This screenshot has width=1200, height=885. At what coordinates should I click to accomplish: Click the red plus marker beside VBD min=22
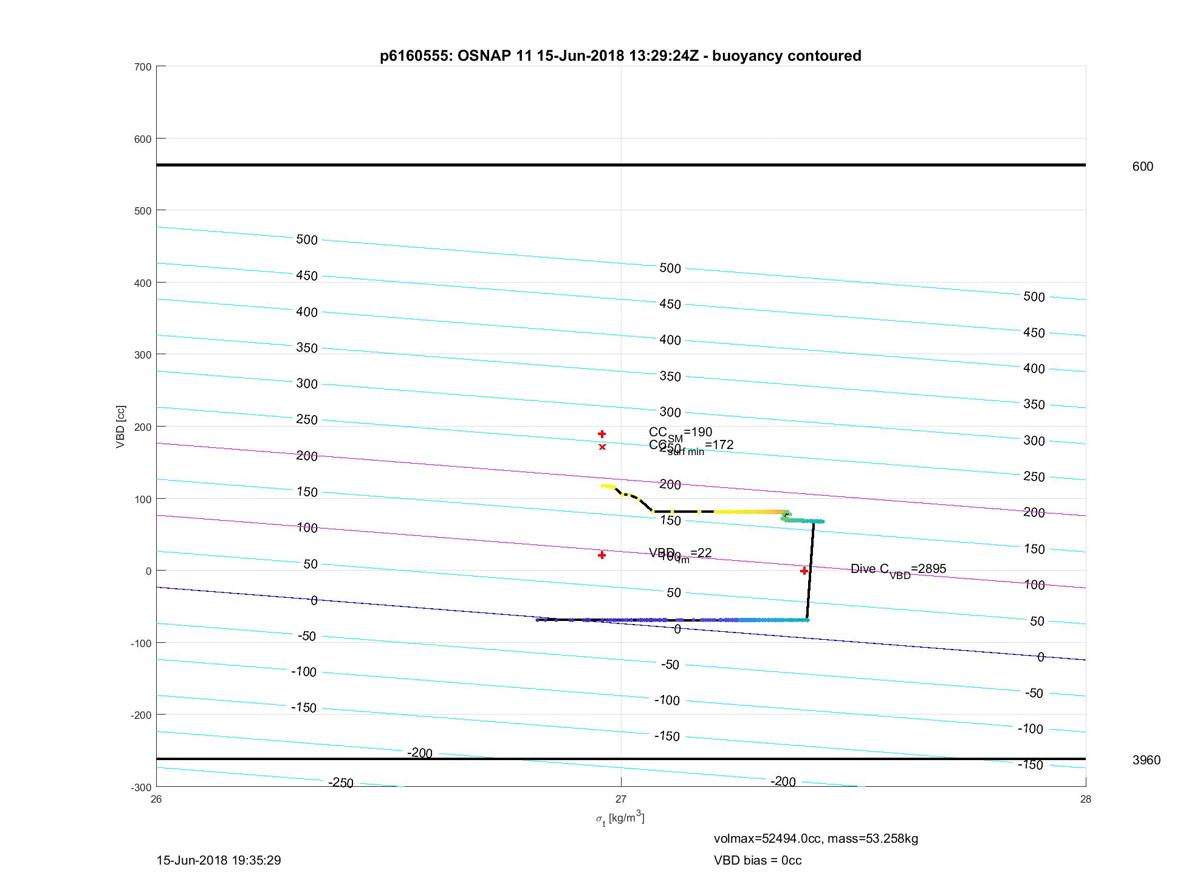(x=602, y=555)
